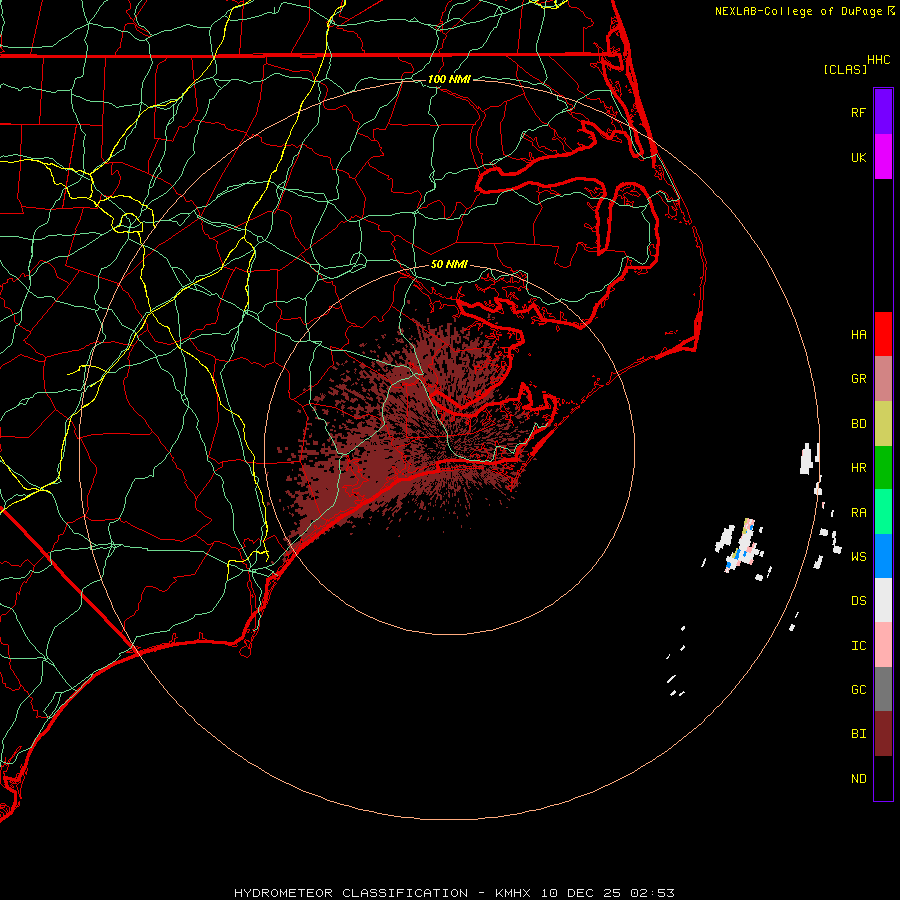Click the BI legend label
The height and width of the screenshot is (900, 900).
point(858,734)
